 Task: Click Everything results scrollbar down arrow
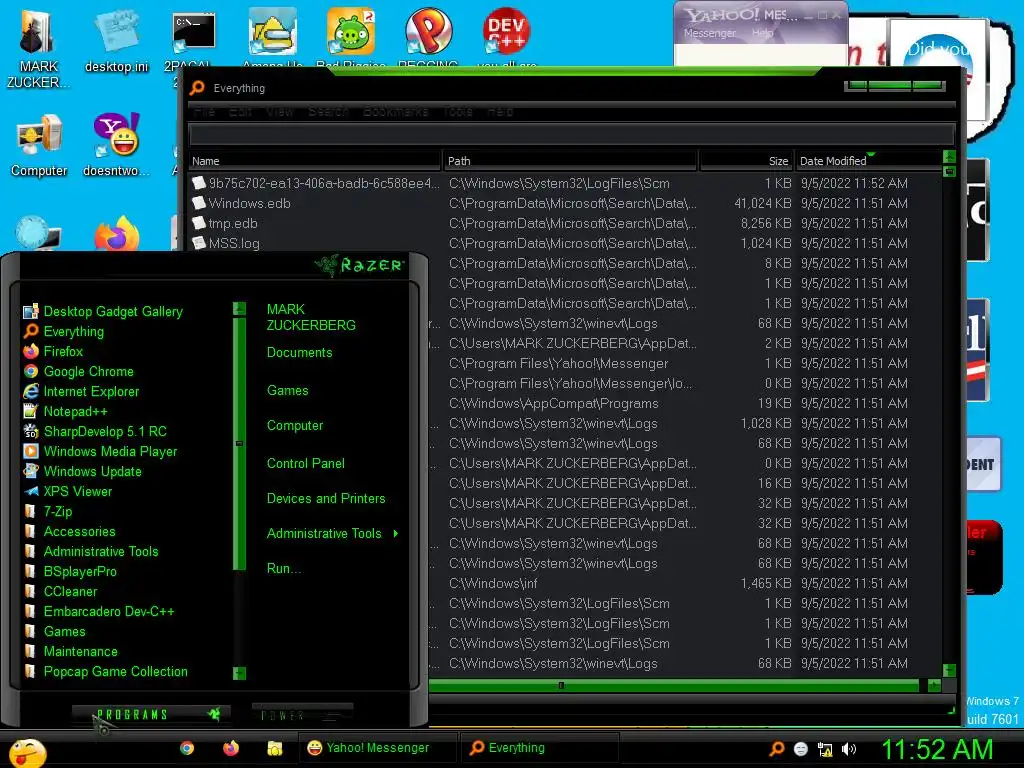coord(950,671)
